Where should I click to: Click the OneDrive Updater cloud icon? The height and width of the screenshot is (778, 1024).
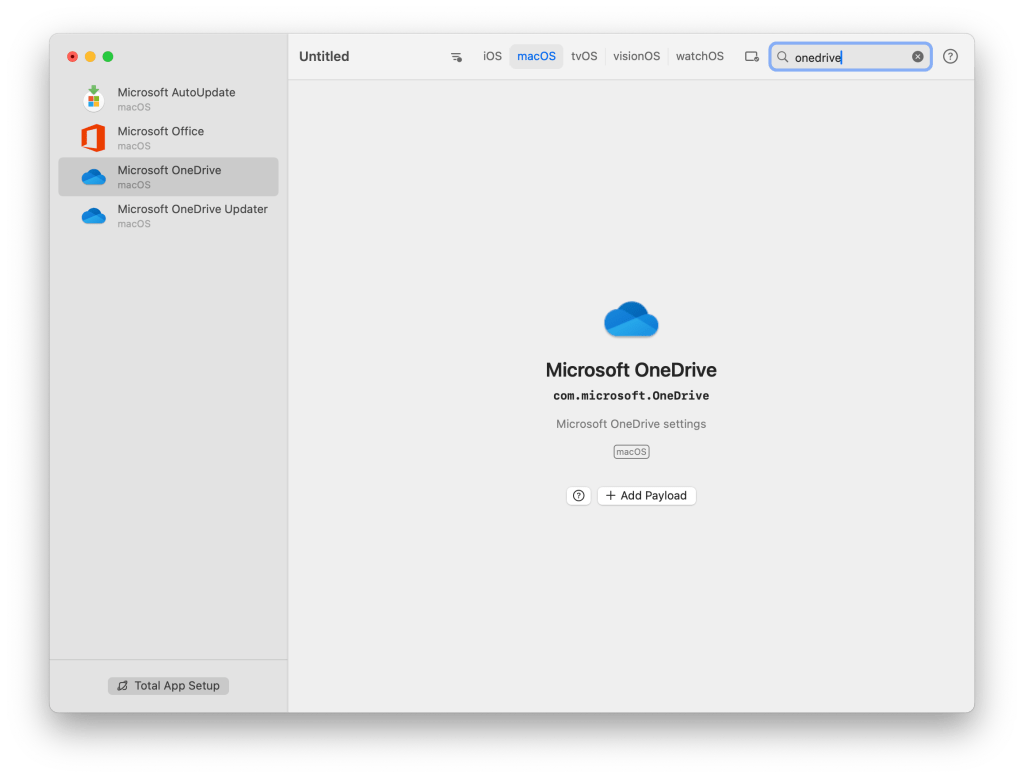tap(93, 216)
